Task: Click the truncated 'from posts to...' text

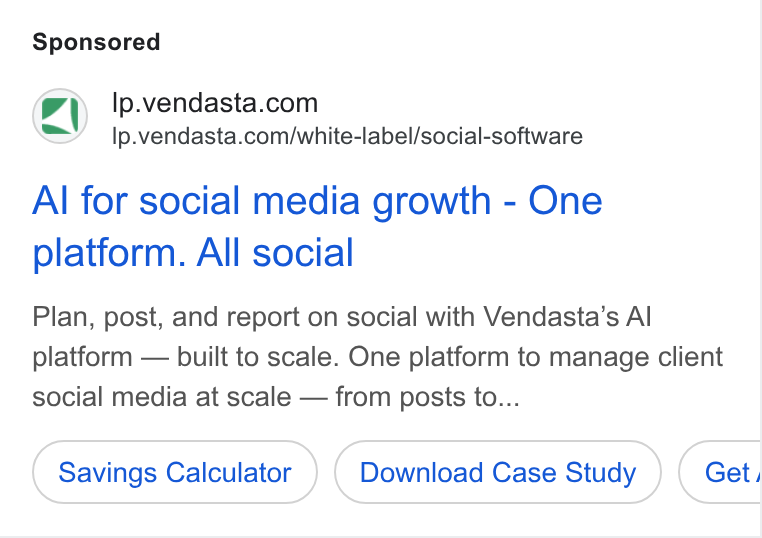Action: click(428, 397)
